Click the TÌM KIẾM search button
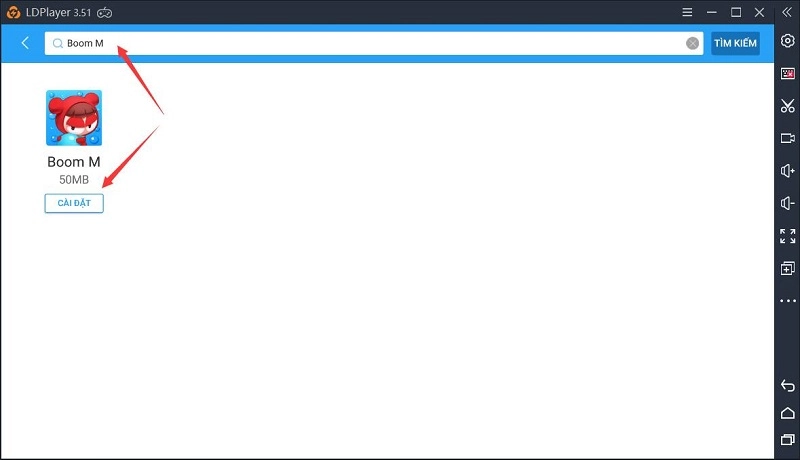800x460 pixels. (735, 43)
